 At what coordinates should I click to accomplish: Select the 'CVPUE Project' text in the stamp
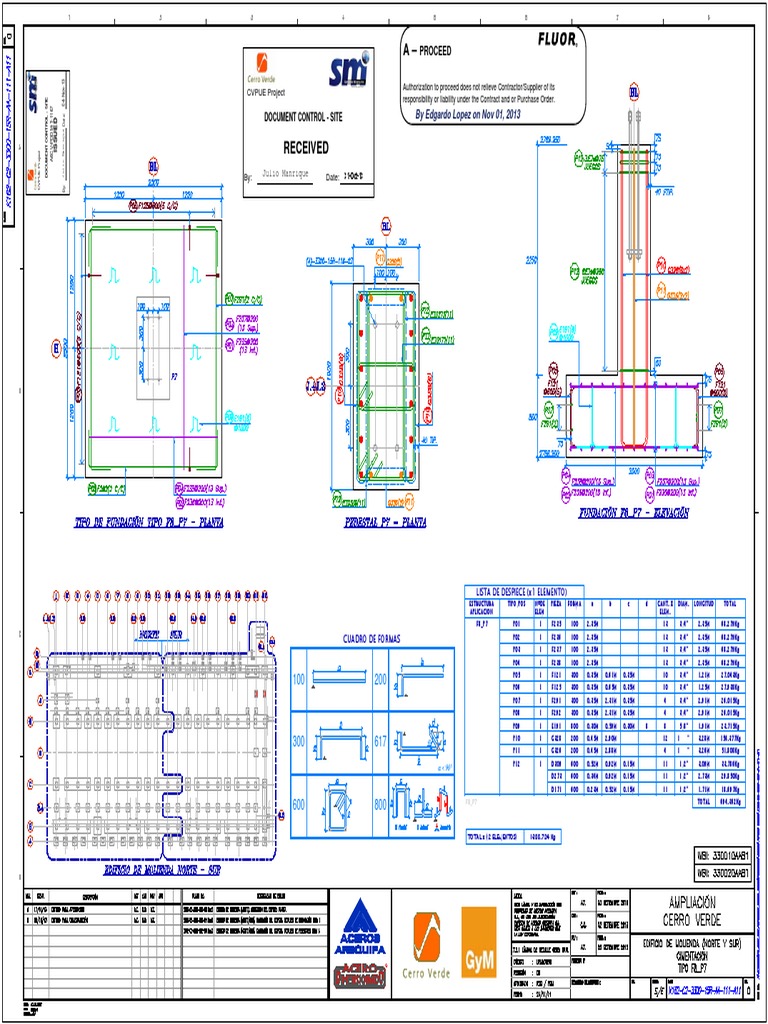(266, 93)
